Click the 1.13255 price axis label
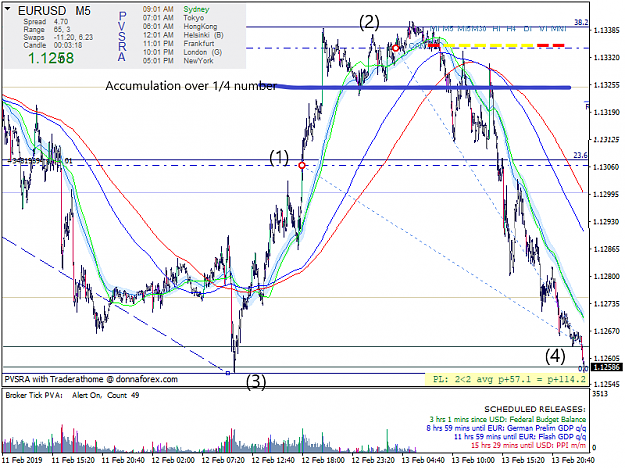Image resolution: width=625 pixels, height=469 pixels. (x=607, y=85)
